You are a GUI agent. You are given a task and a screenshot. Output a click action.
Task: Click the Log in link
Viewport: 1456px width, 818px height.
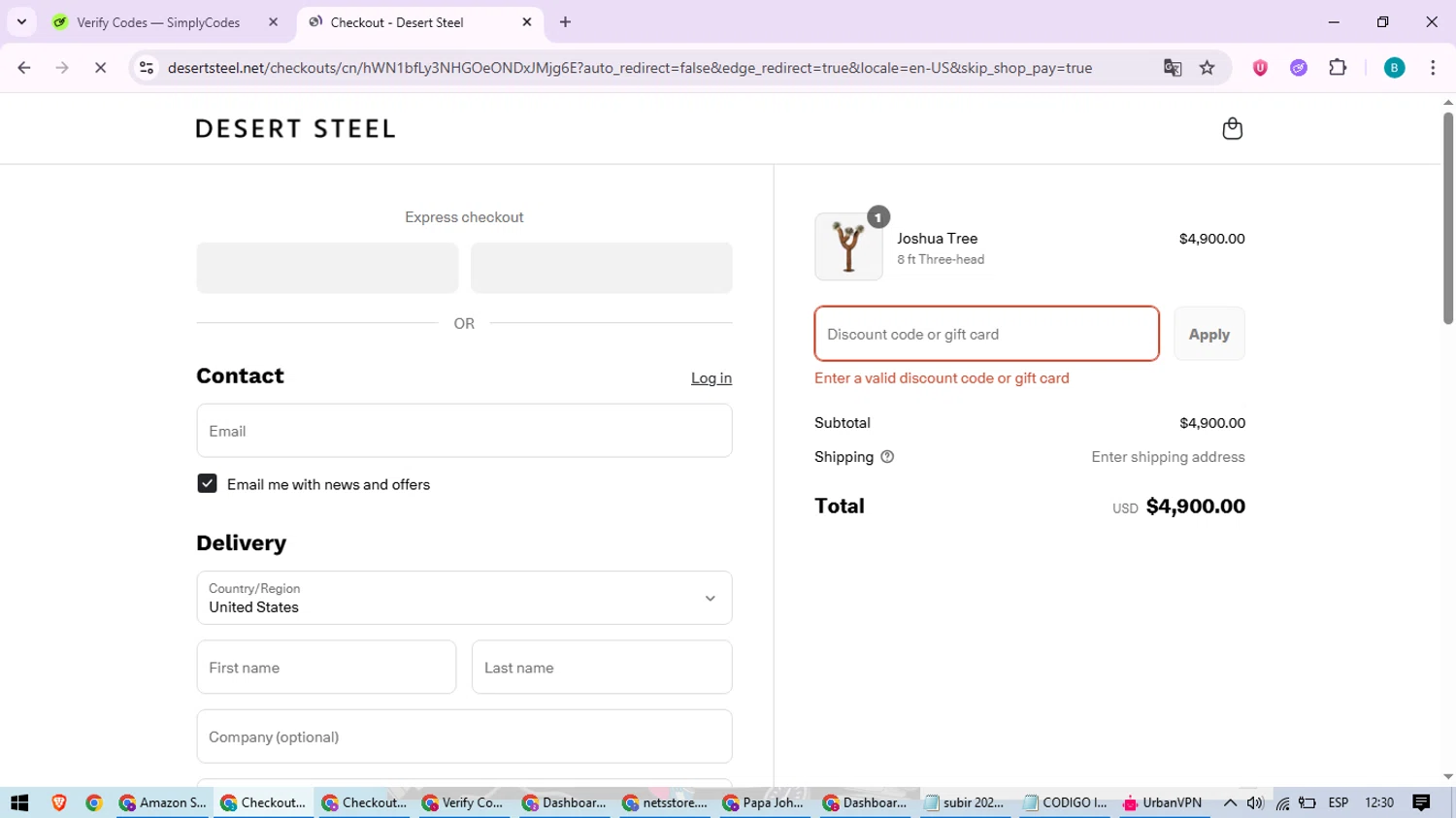pos(711,378)
